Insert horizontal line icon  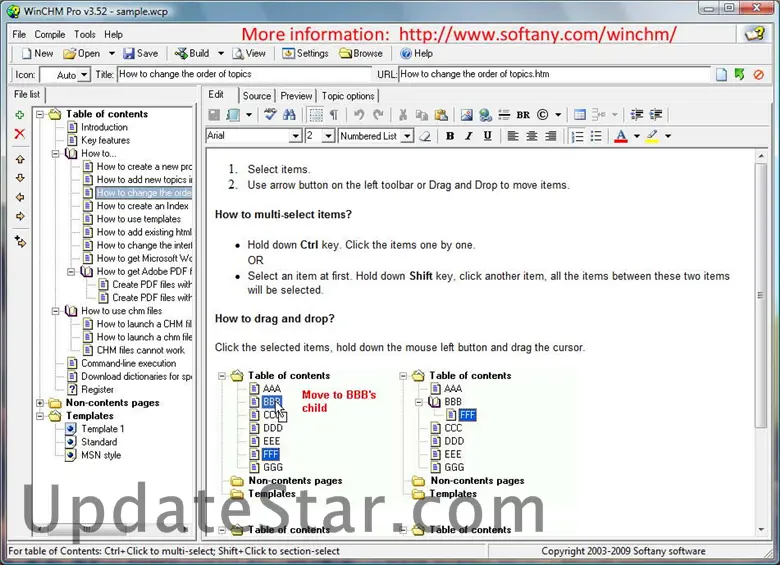(x=504, y=115)
